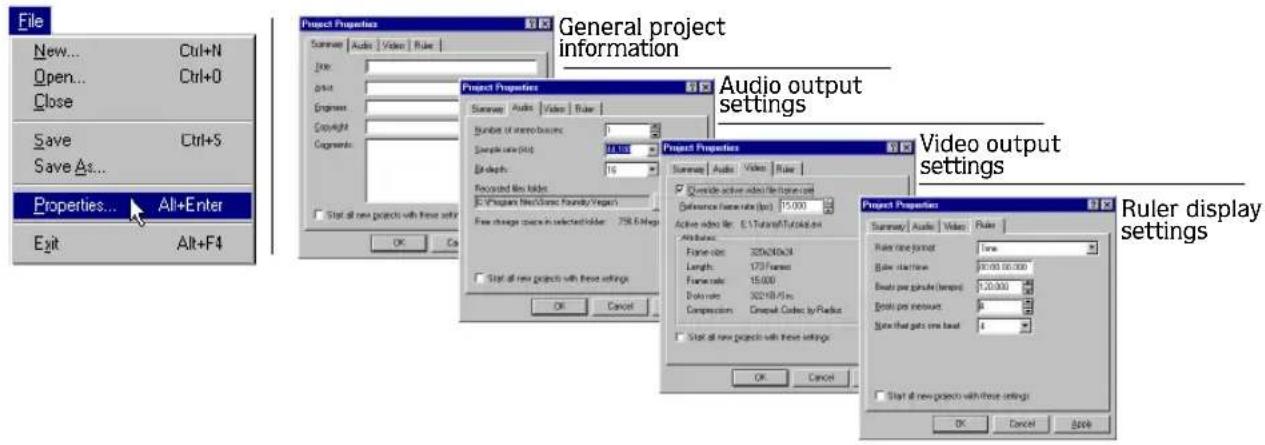Screen dimensions: 1265x445
Task: Click Apply in the Ruler dialog
Action: click(1080, 423)
